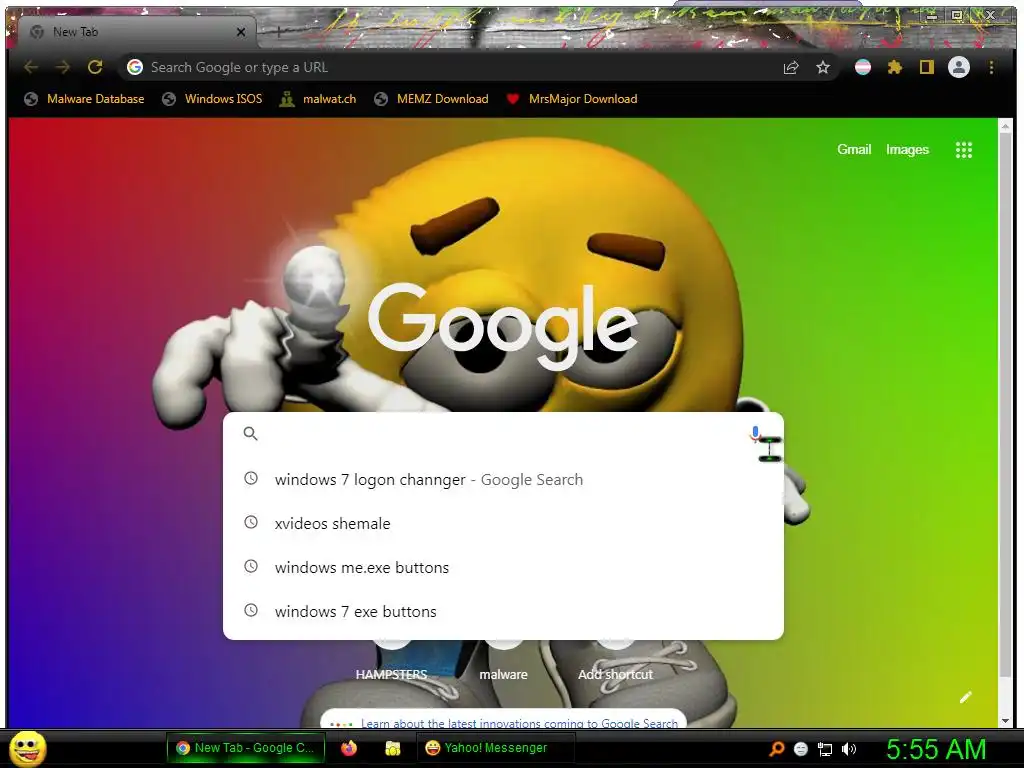Open Yahoo! Messenger from the taskbar
The height and width of the screenshot is (768, 1024).
[x=495, y=748]
